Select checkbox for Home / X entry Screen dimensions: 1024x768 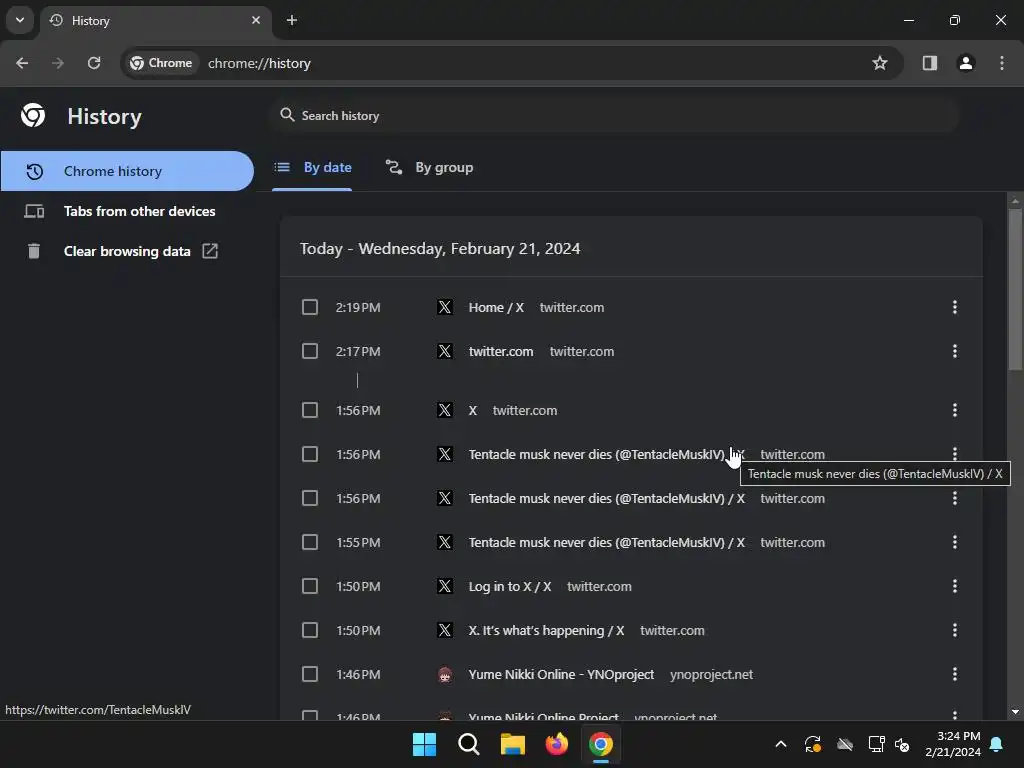(x=310, y=307)
